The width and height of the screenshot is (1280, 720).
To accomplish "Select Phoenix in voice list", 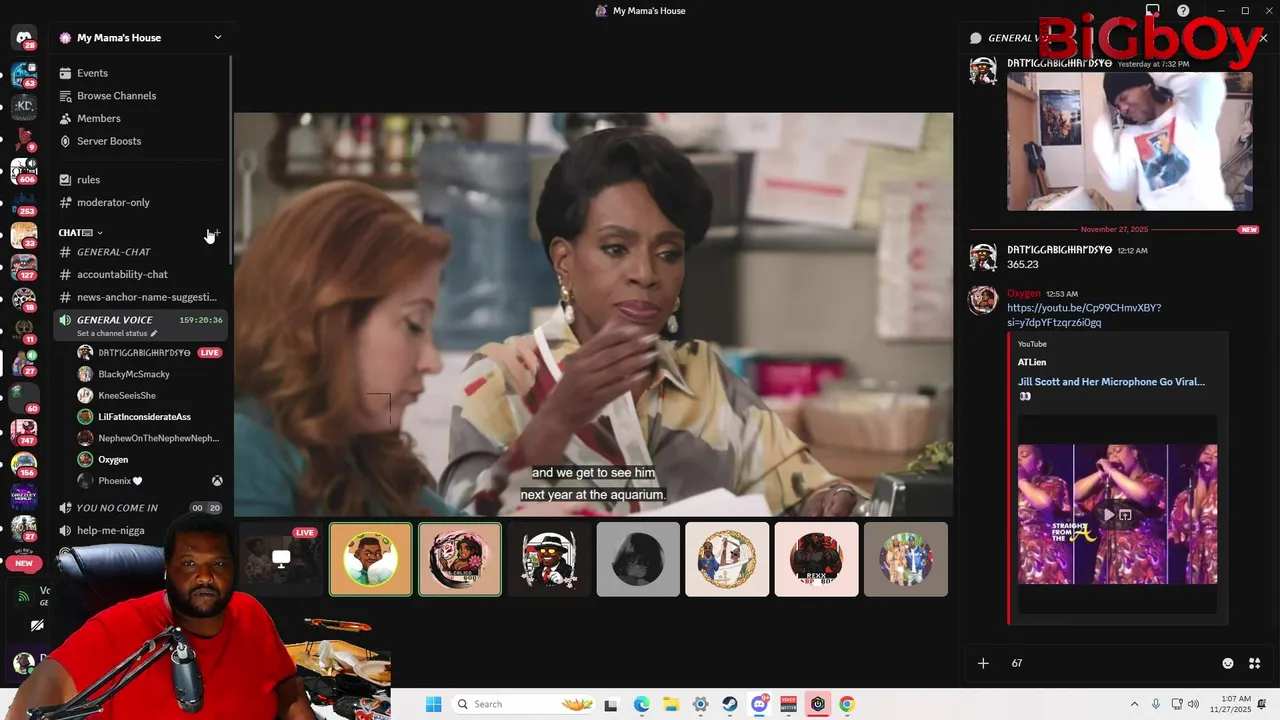I will [120, 481].
